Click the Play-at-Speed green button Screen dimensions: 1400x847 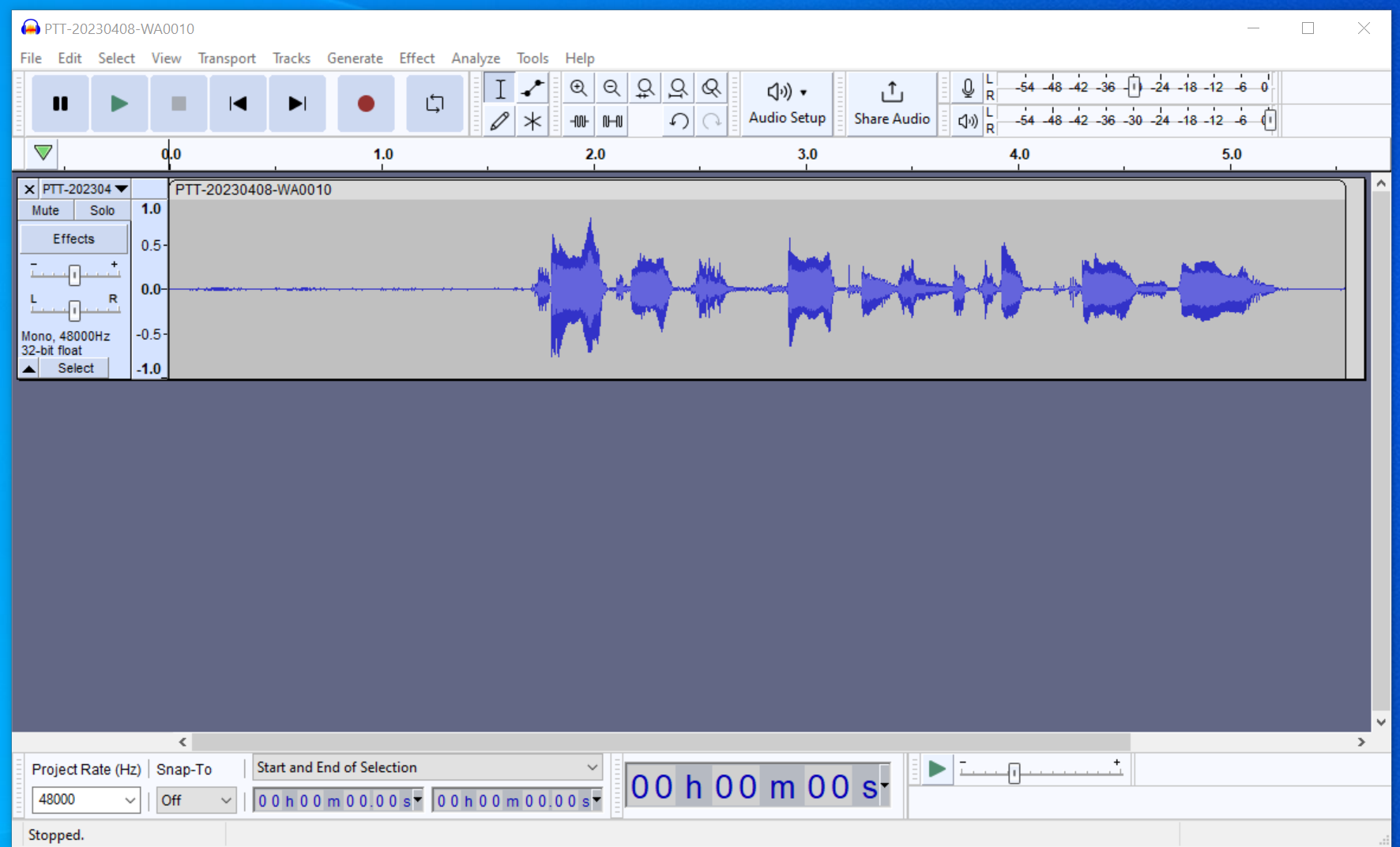pos(937,769)
